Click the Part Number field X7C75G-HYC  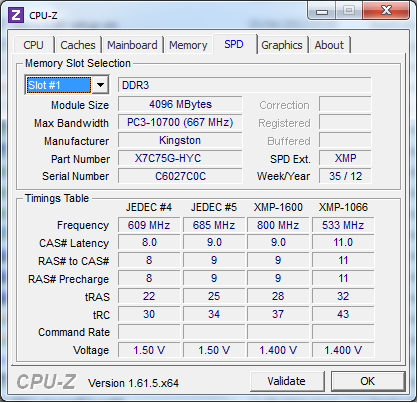pyautogui.click(x=180, y=158)
